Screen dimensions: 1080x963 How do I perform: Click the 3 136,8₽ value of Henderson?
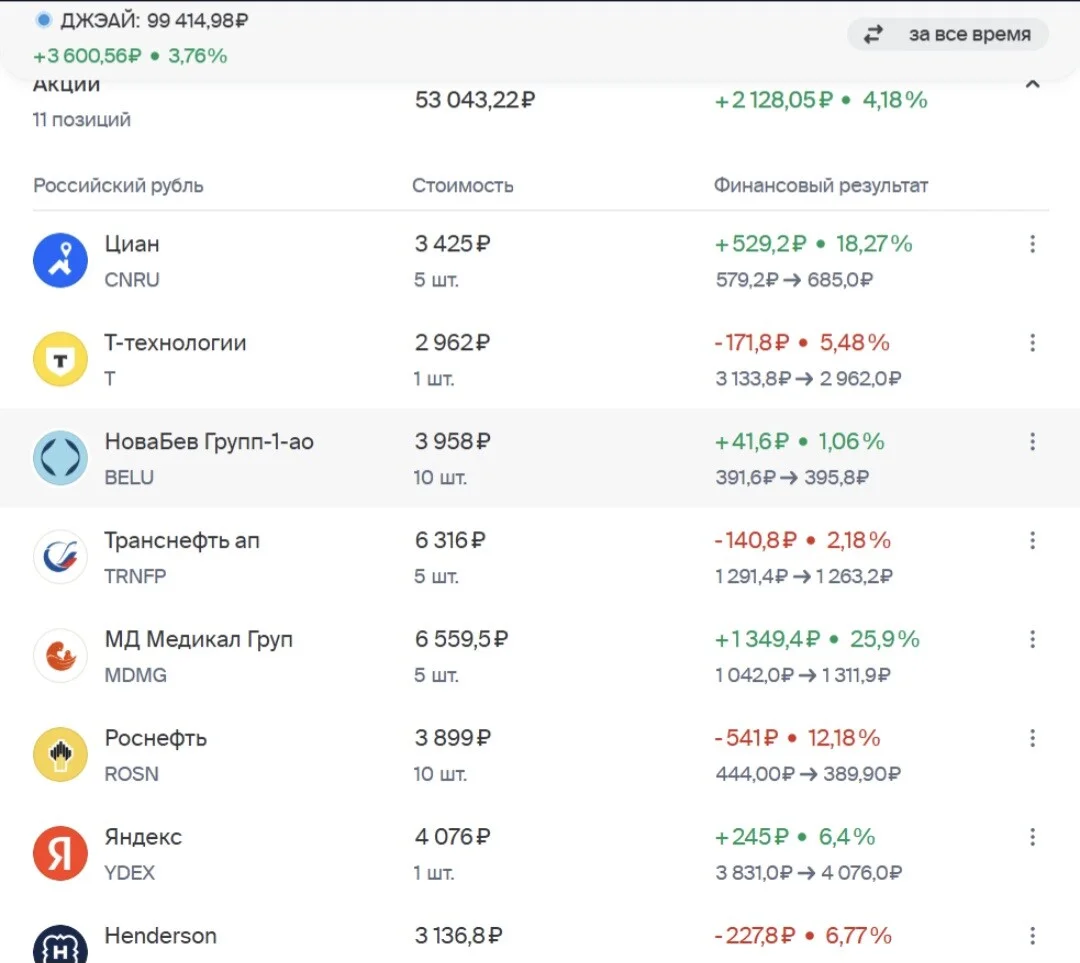click(459, 935)
